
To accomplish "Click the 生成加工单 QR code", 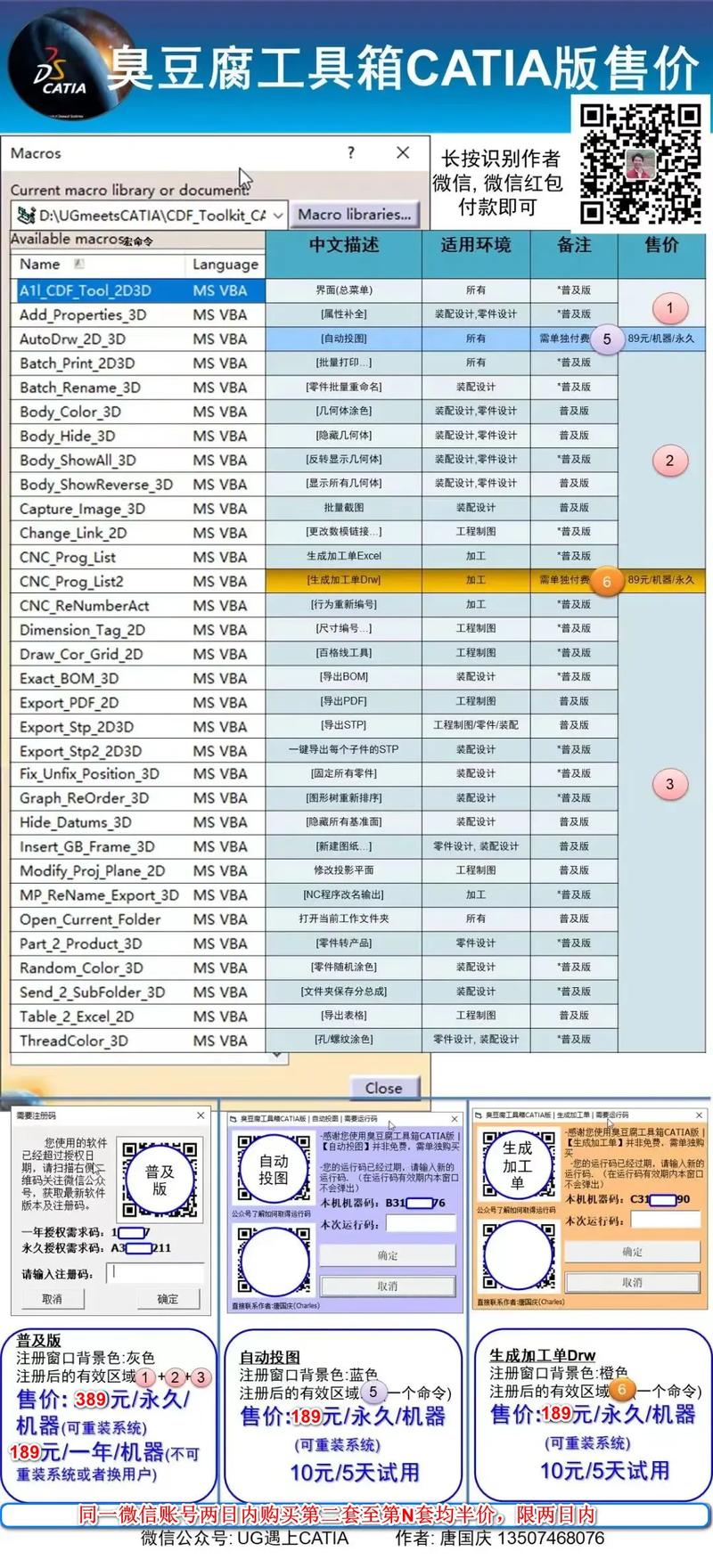I will coord(518,1166).
